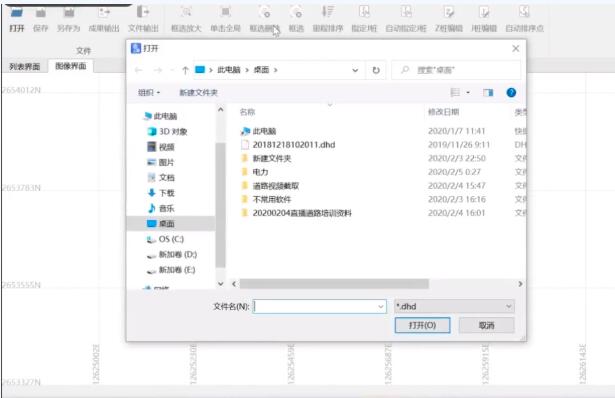Click the Z桩编辑 edit icon
Viewport: 615px width, 398px height.
click(x=448, y=12)
